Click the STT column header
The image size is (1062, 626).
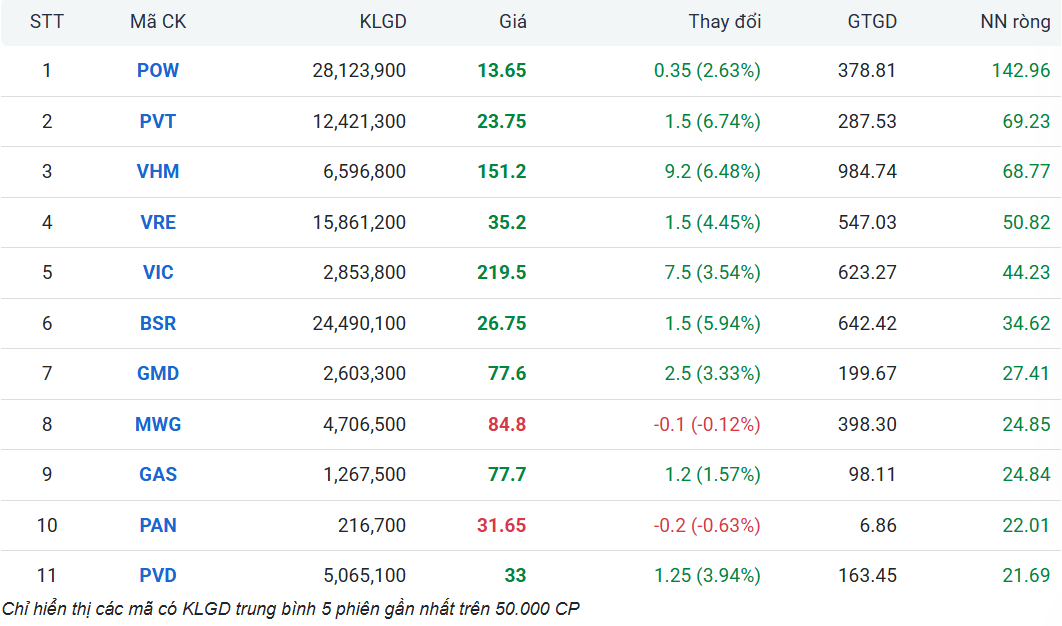click(x=47, y=22)
